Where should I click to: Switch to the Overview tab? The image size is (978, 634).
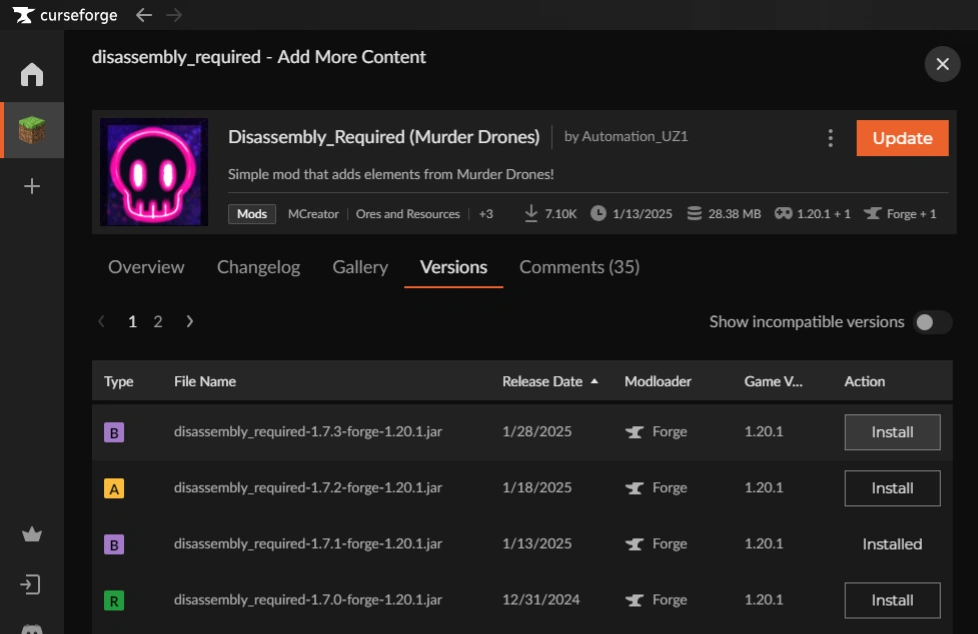(x=146, y=267)
